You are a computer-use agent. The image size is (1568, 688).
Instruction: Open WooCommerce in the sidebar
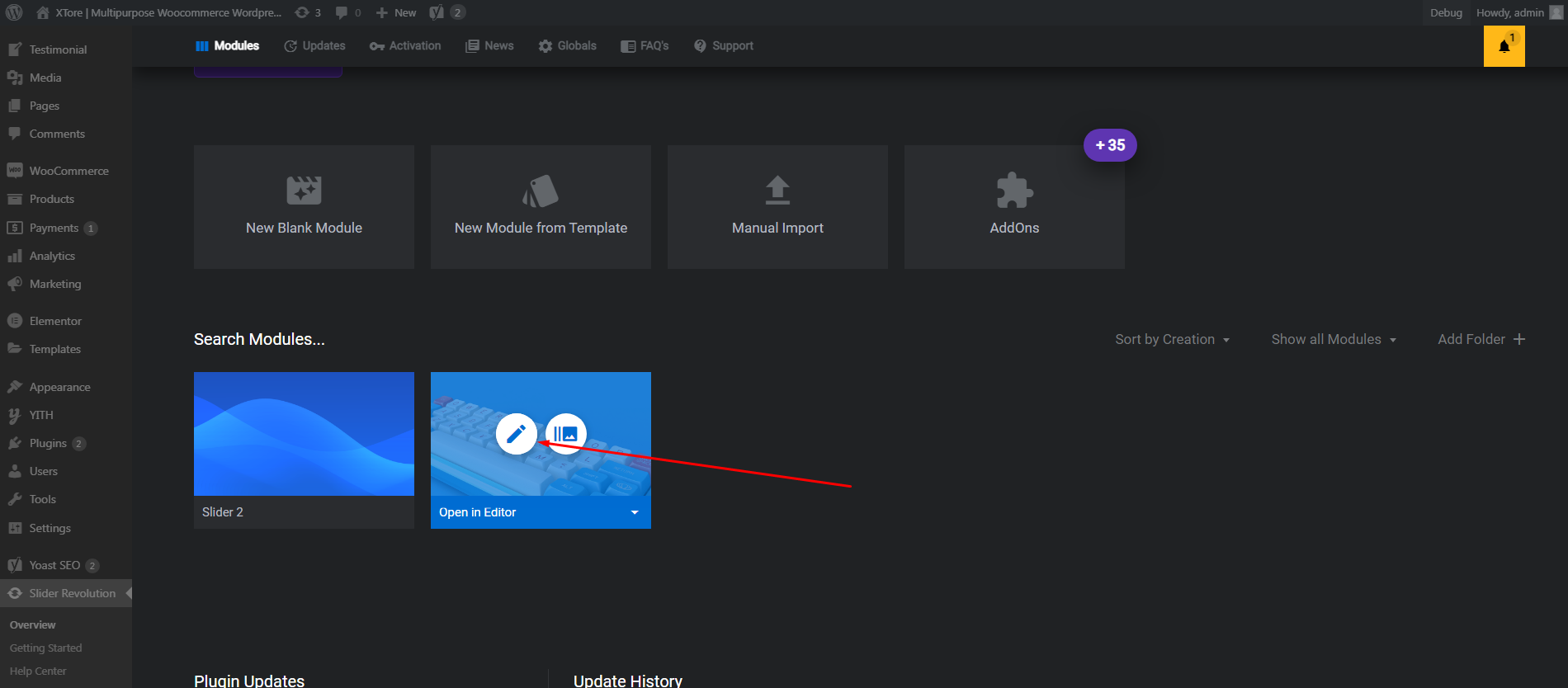pyautogui.click(x=68, y=171)
